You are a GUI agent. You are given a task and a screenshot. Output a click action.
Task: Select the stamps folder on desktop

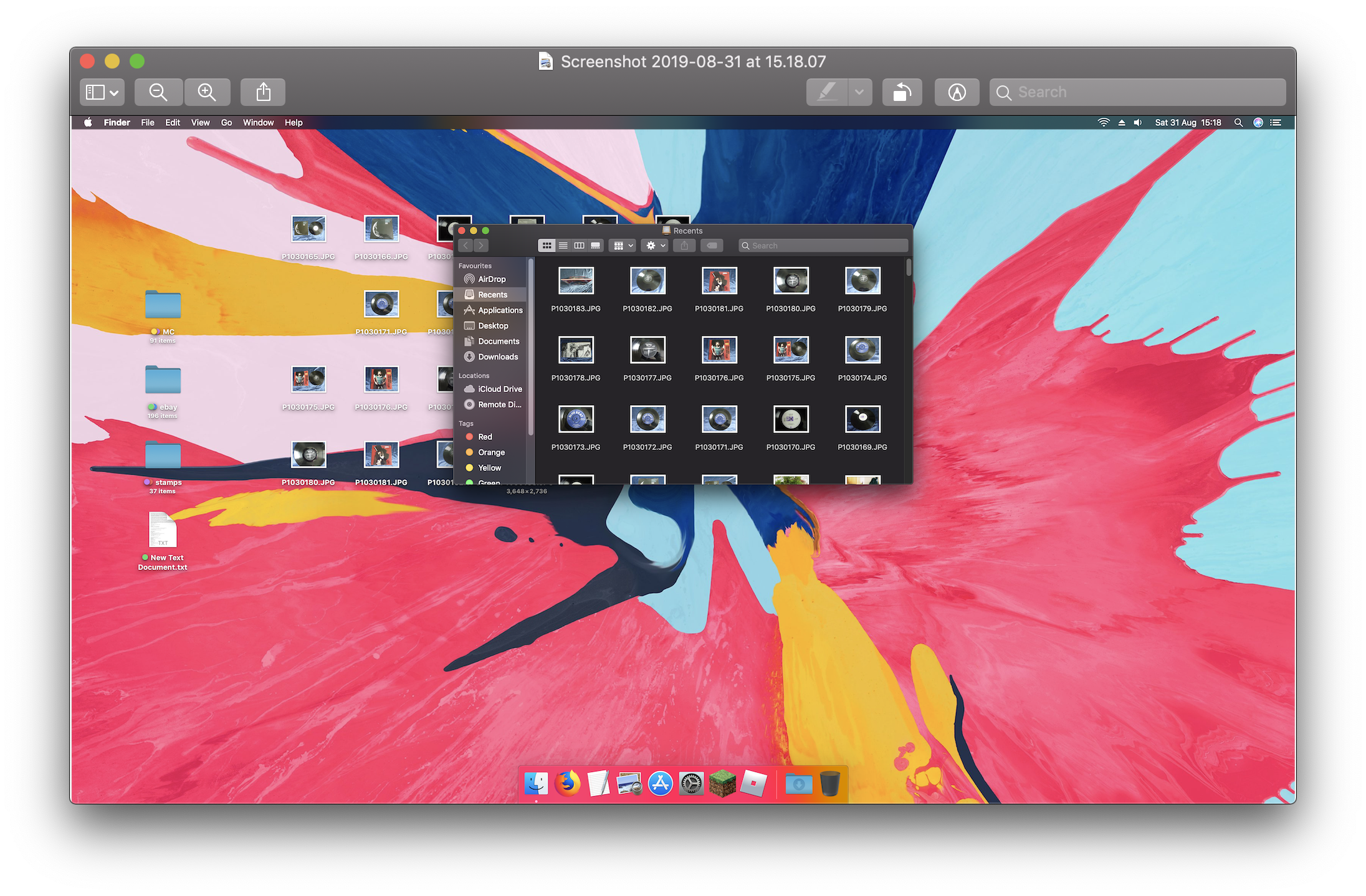click(163, 455)
